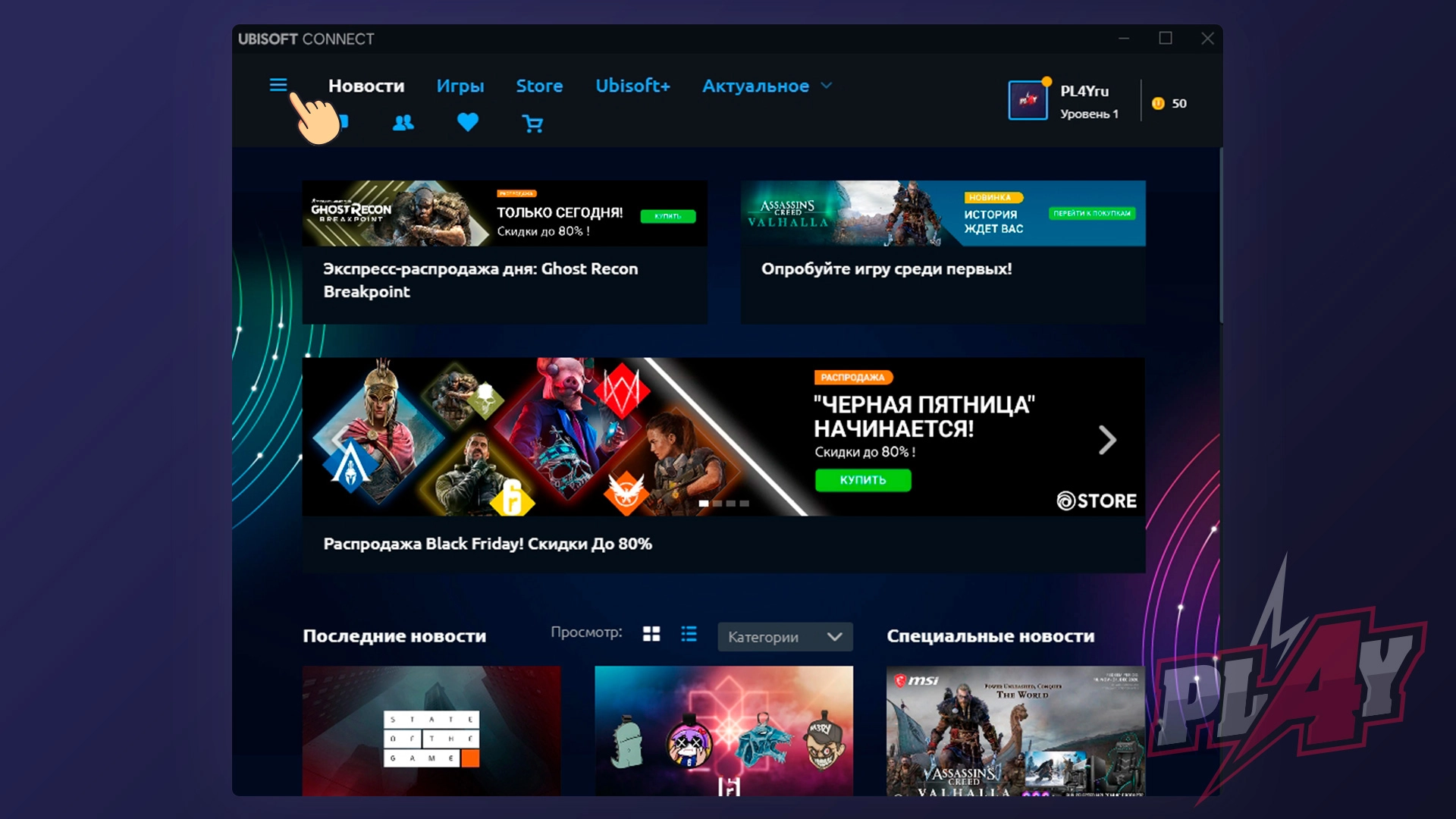Open the shopping cart icon

[x=532, y=124]
